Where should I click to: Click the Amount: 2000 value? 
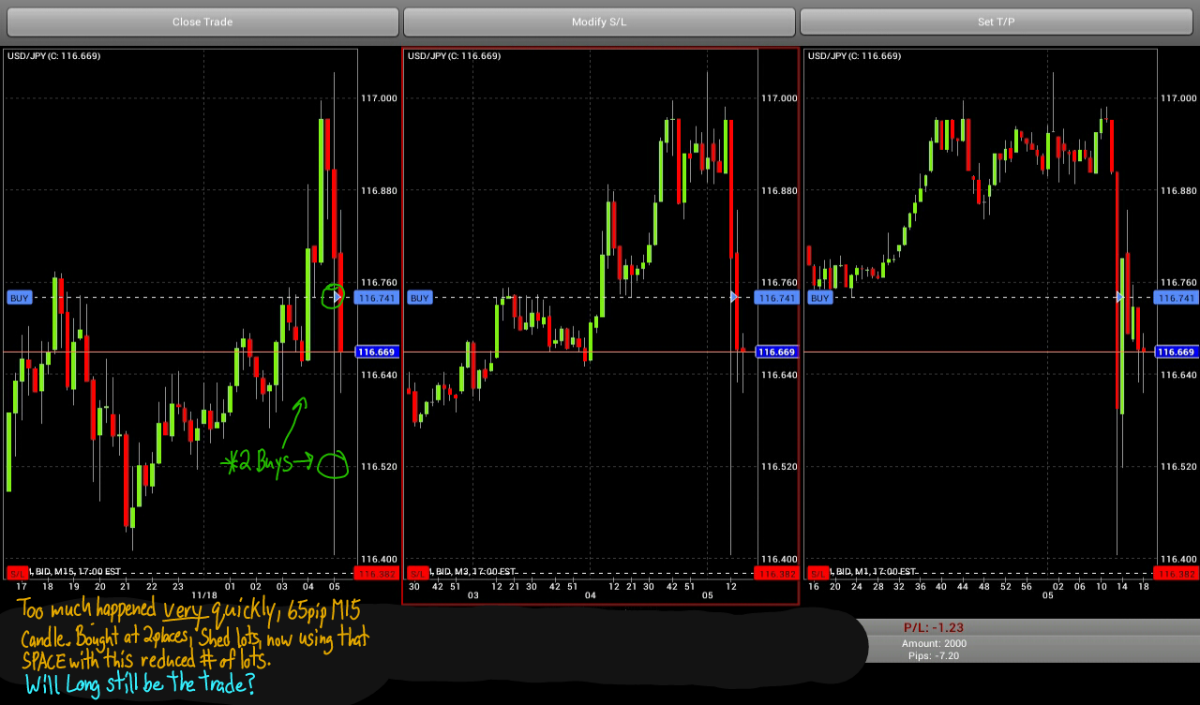pos(933,643)
